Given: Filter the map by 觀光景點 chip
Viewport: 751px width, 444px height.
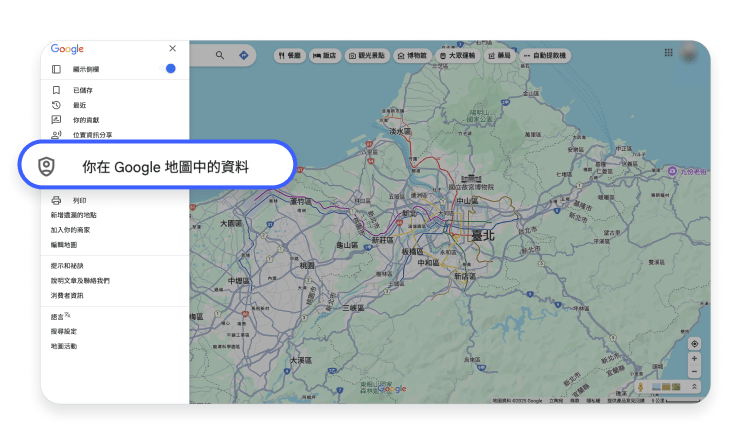Looking at the screenshot, I should pos(367,56).
